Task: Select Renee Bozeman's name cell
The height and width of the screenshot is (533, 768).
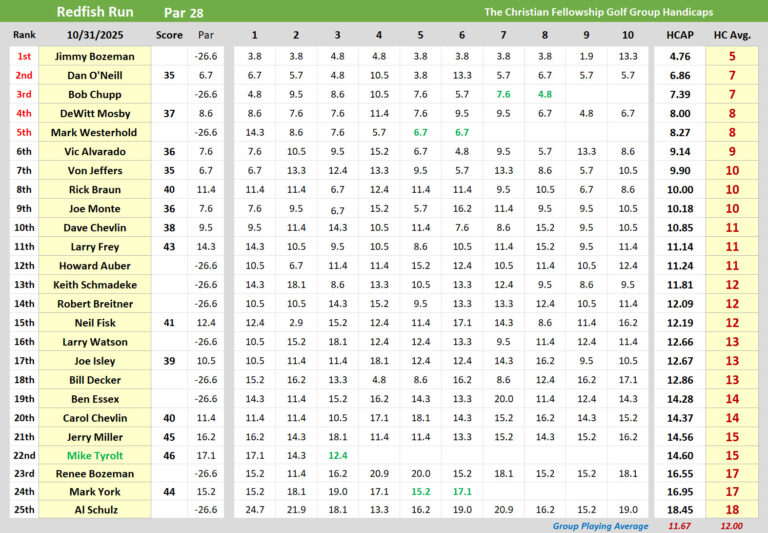Action: pos(100,472)
